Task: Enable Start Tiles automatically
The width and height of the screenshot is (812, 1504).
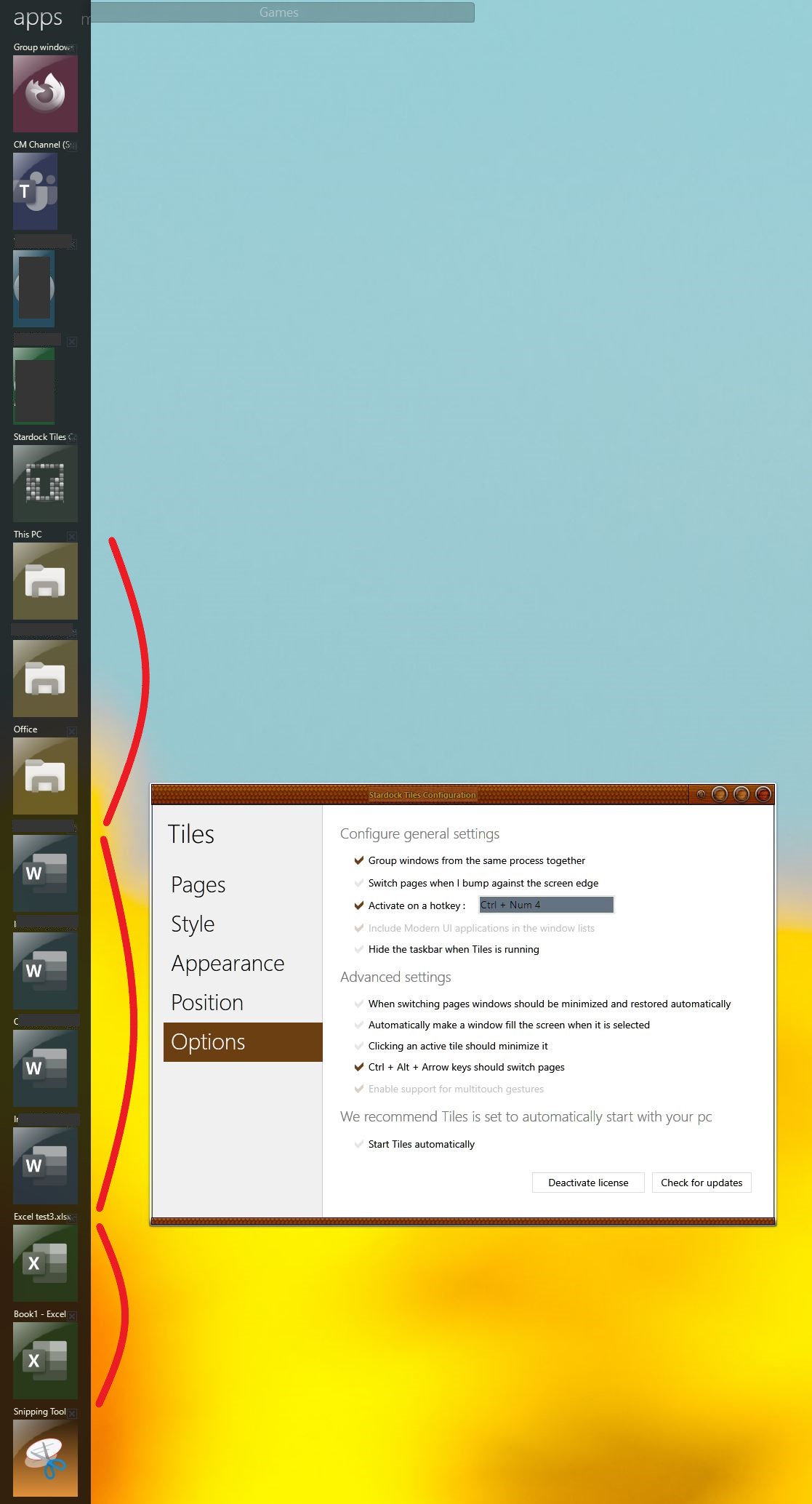Action: 358,1144
